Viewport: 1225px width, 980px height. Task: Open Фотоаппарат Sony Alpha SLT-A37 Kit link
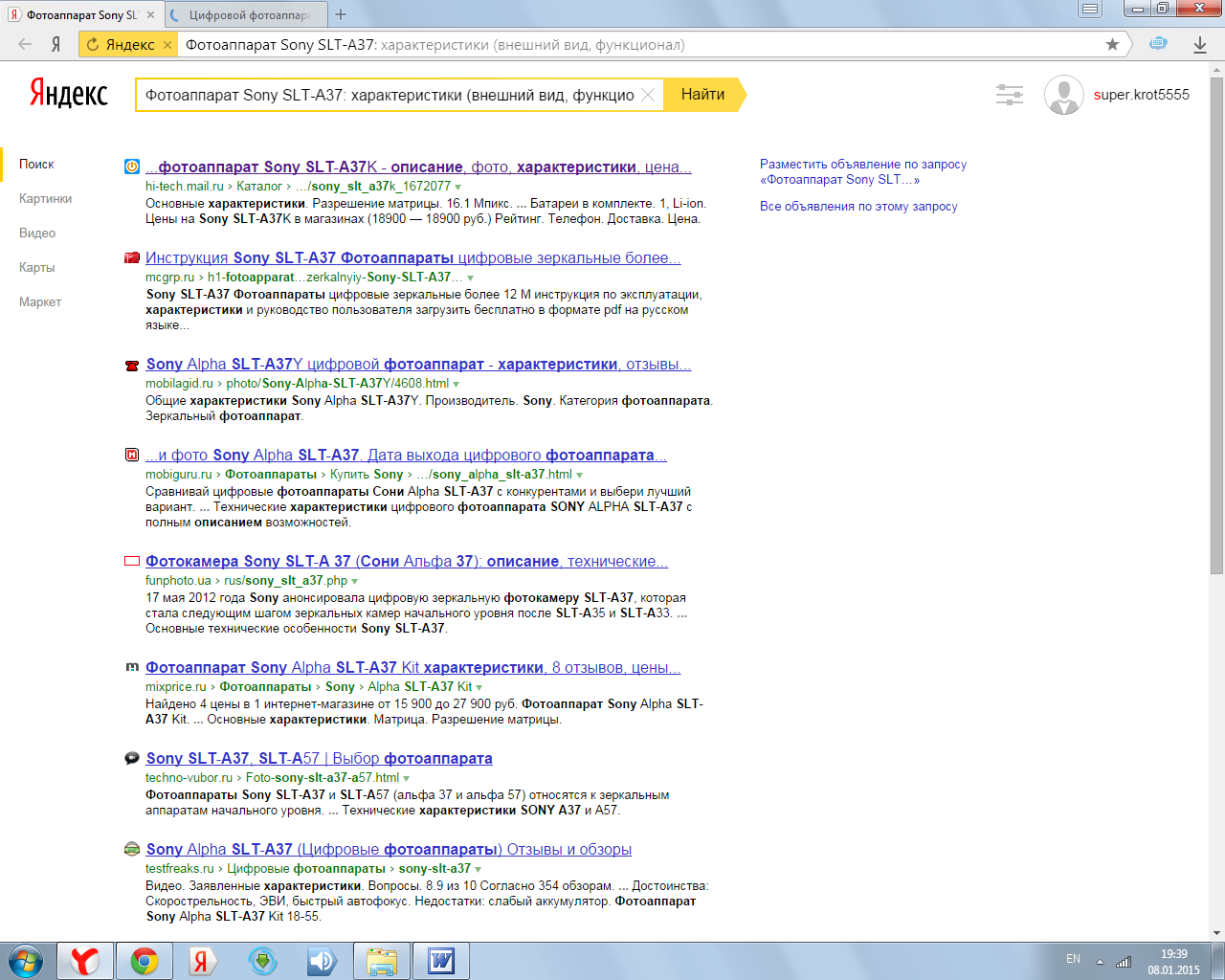[x=413, y=667]
